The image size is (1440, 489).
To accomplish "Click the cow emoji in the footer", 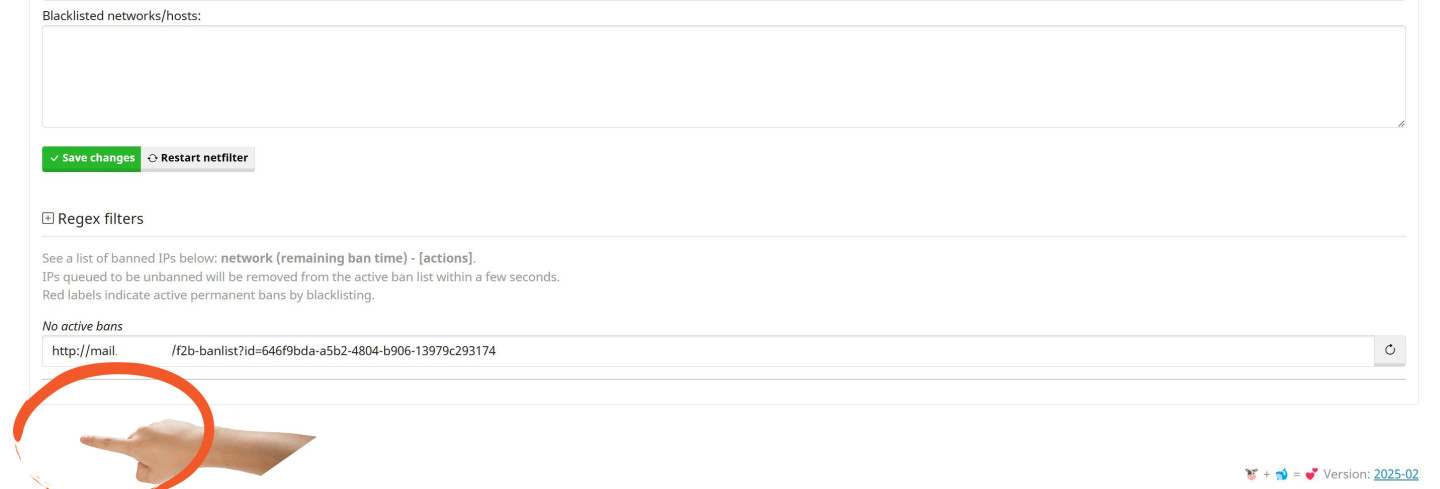I will (1250, 474).
